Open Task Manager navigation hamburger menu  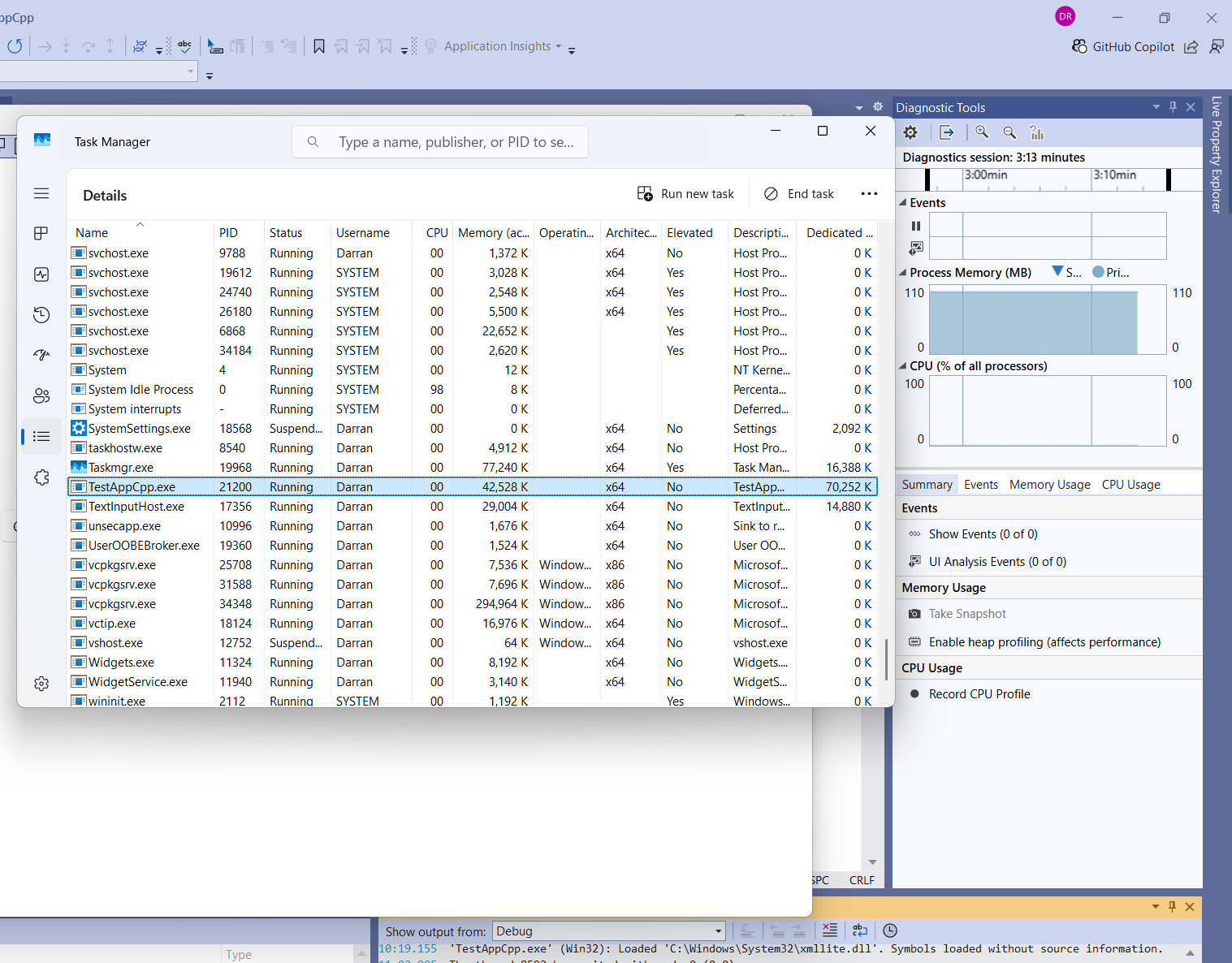pos(41,193)
